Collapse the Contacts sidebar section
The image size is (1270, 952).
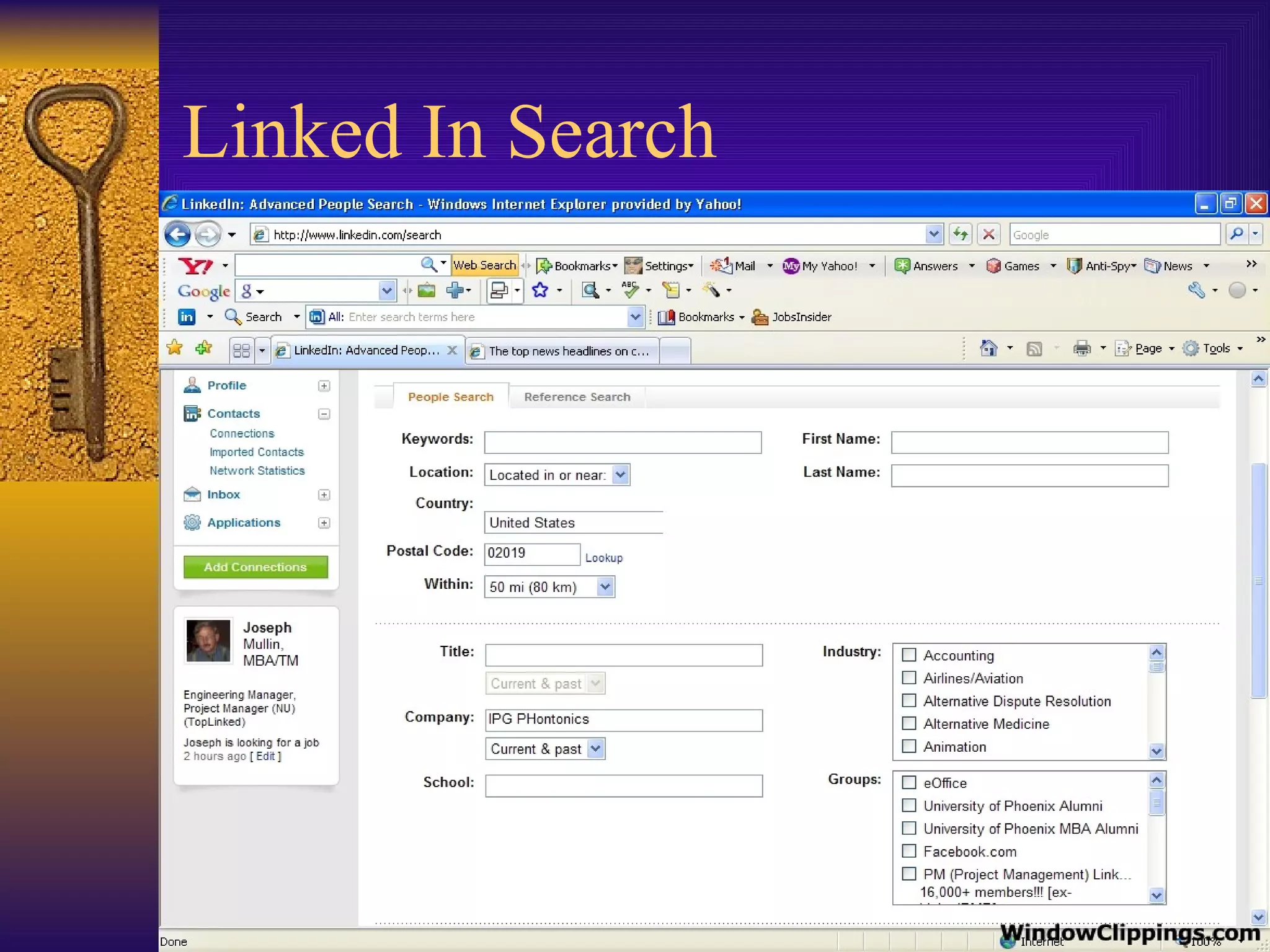coord(324,413)
